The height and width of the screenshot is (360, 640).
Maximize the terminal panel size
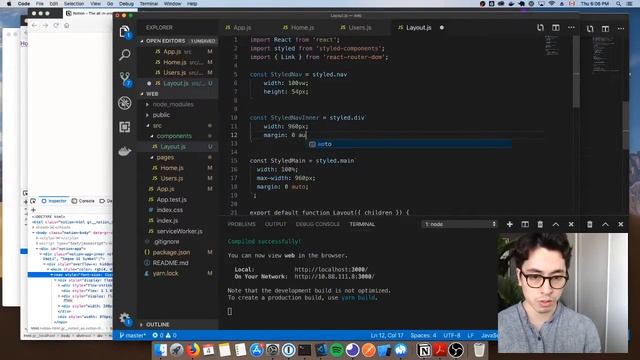556,224
